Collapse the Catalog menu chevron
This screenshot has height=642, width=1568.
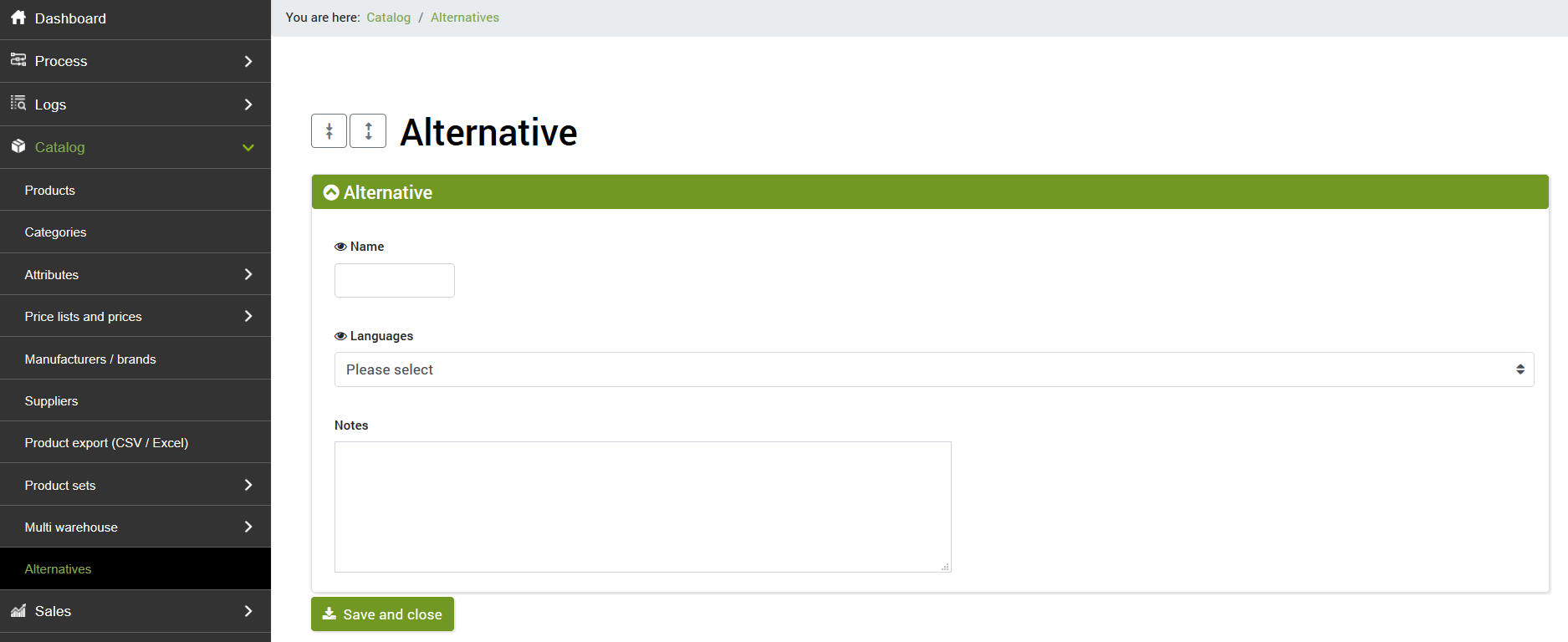click(248, 147)
